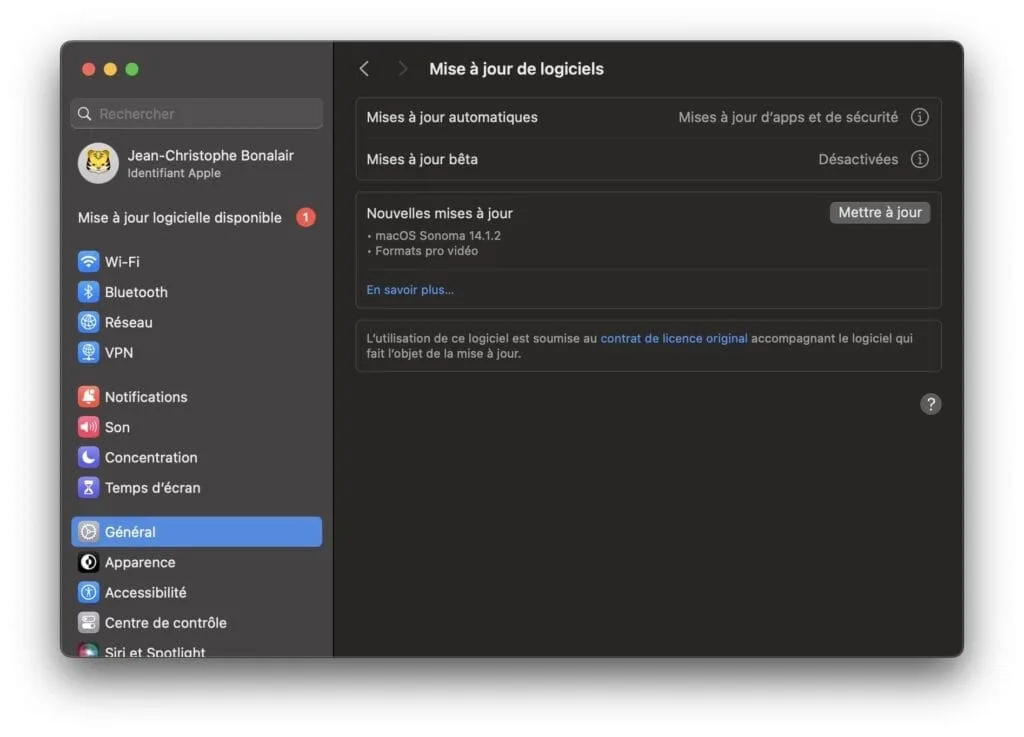Screen dimensions: 1024x737
Task: Open the Réseau settings section
Action: pyautogui.click(x=128, y=322)
